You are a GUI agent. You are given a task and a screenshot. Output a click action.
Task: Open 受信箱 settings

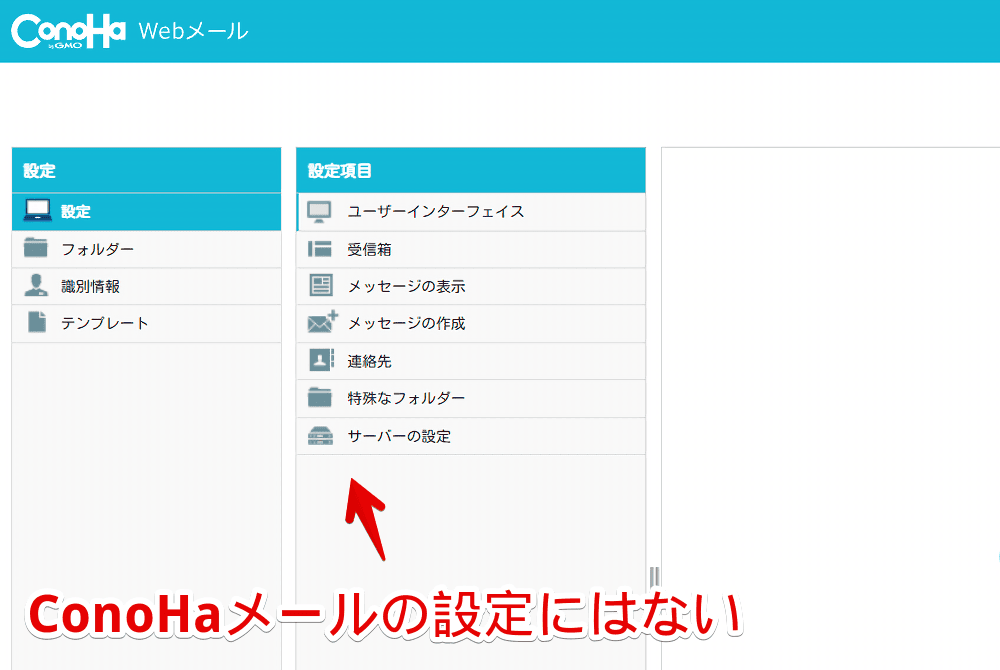[x=471, y=249]
